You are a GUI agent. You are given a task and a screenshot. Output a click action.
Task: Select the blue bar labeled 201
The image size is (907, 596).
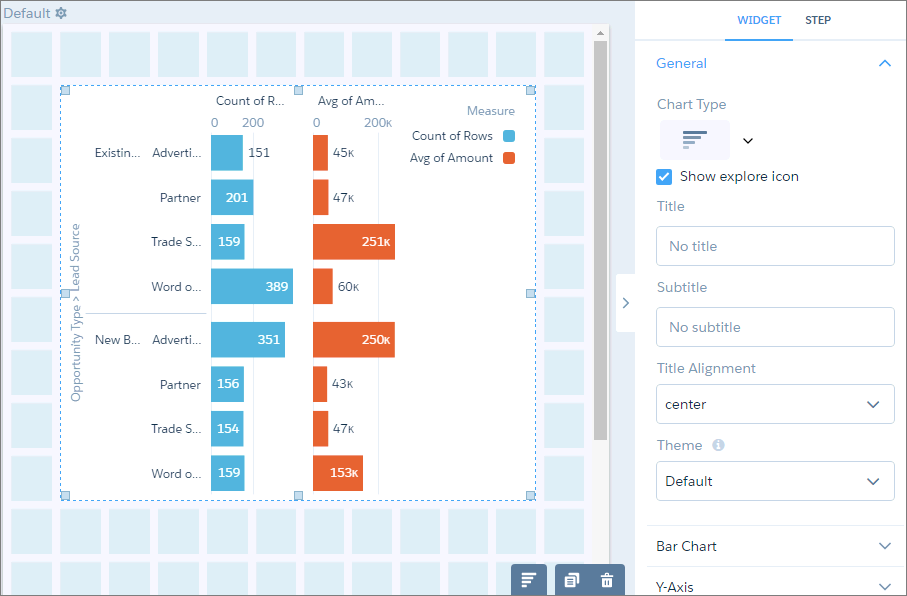pyautogui.click(x=232, y=197)
